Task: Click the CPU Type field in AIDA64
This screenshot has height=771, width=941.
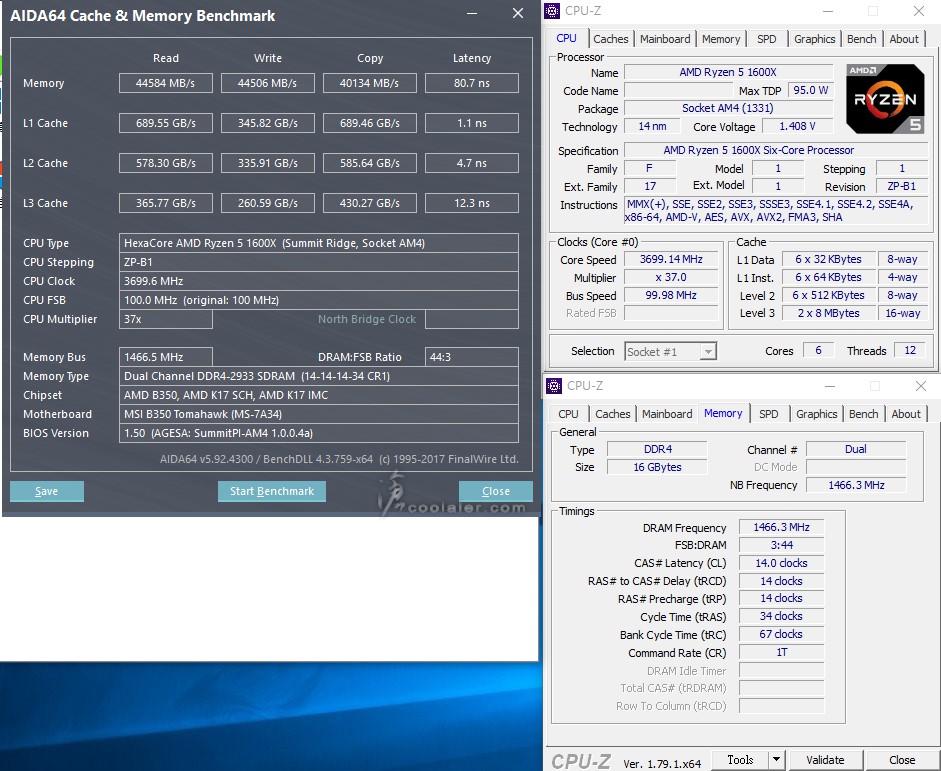Action: click(x=319, y=243)
